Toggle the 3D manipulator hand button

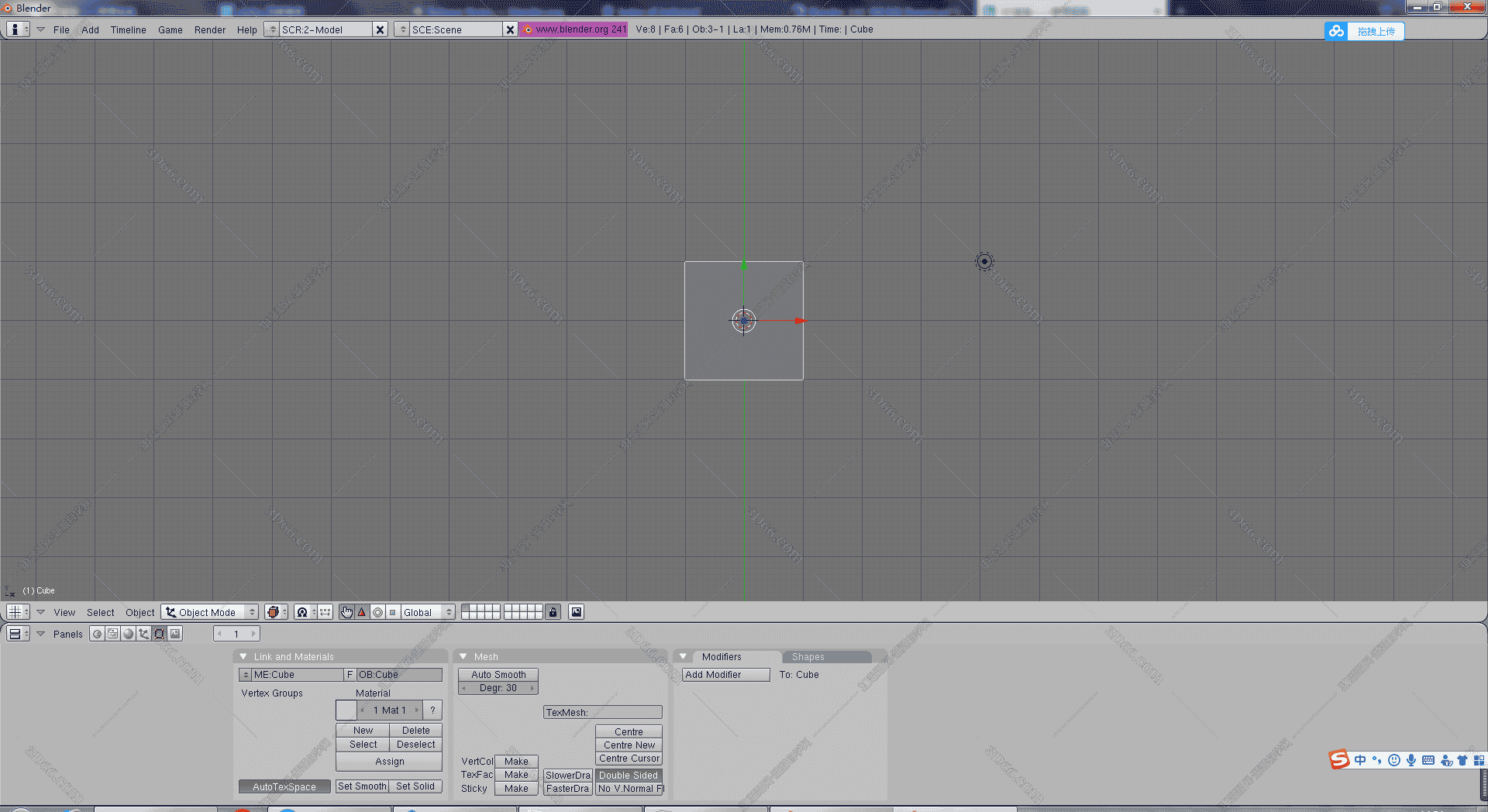(346, 612)
